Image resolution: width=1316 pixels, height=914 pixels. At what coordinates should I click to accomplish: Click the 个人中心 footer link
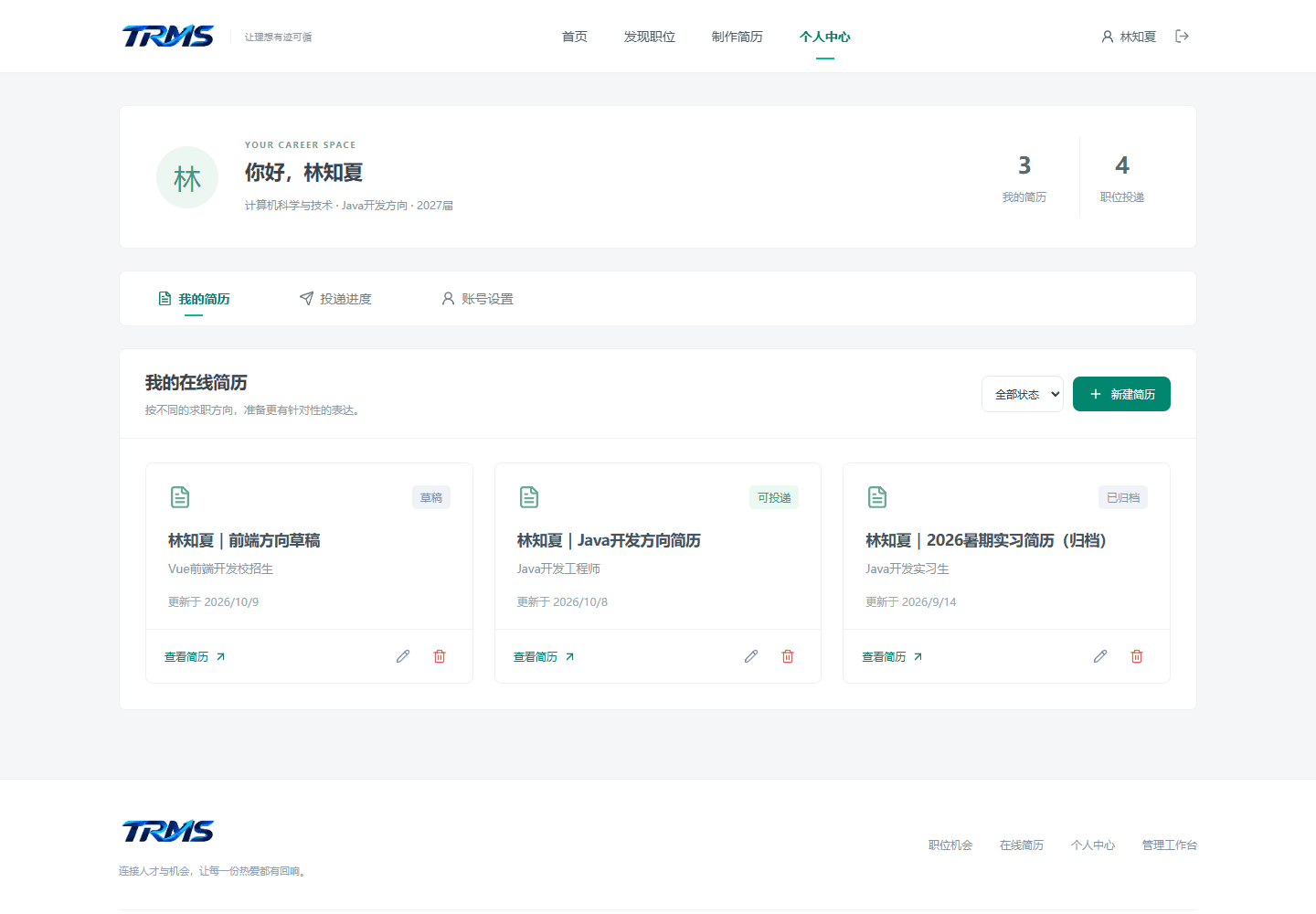(x=1093, y=845)
